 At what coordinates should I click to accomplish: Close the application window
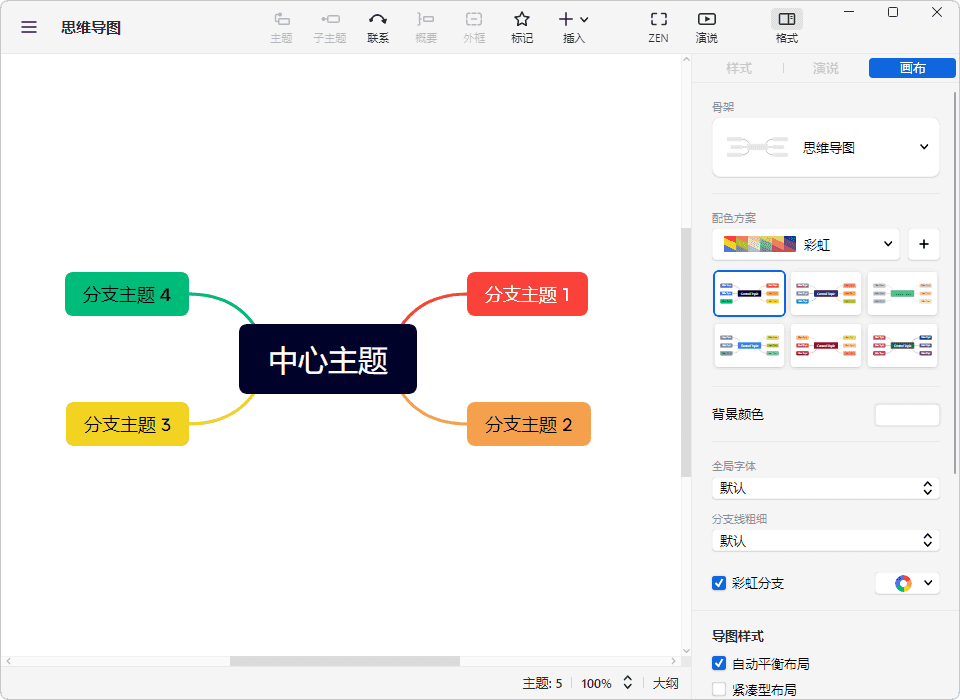pos(937,12)
